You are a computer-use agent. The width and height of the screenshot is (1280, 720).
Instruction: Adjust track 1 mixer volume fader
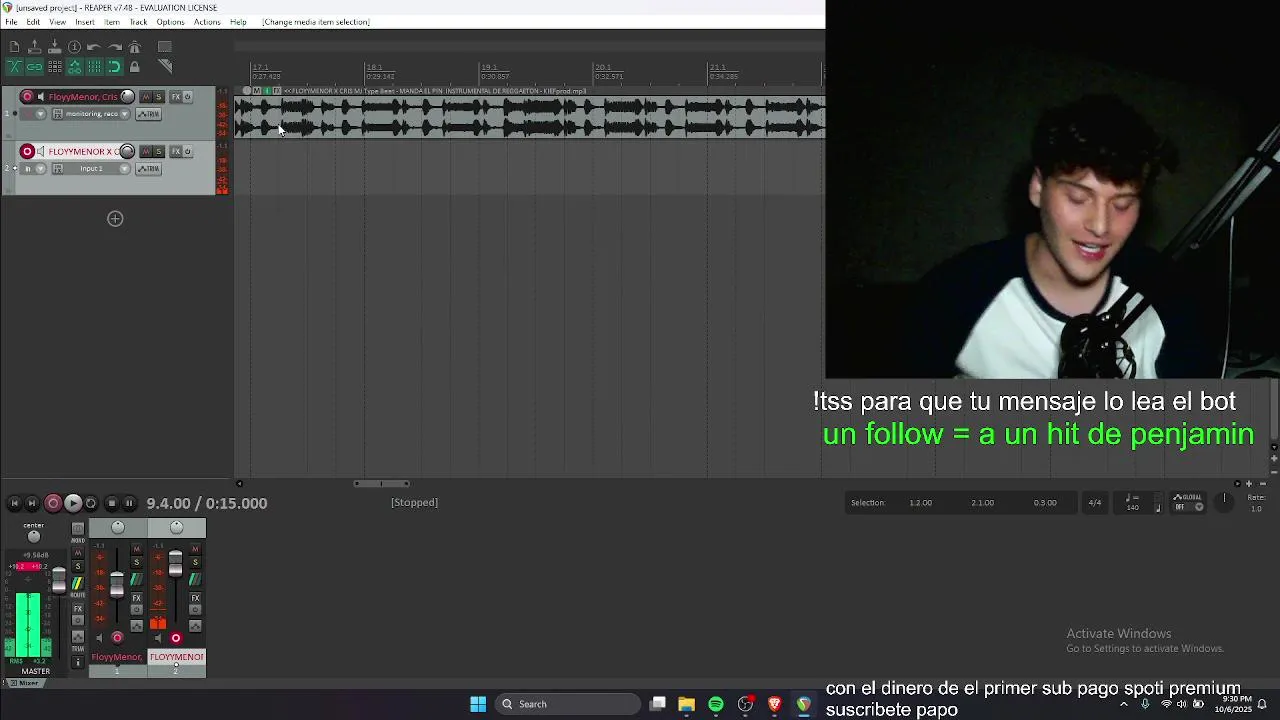pos(117,584)
